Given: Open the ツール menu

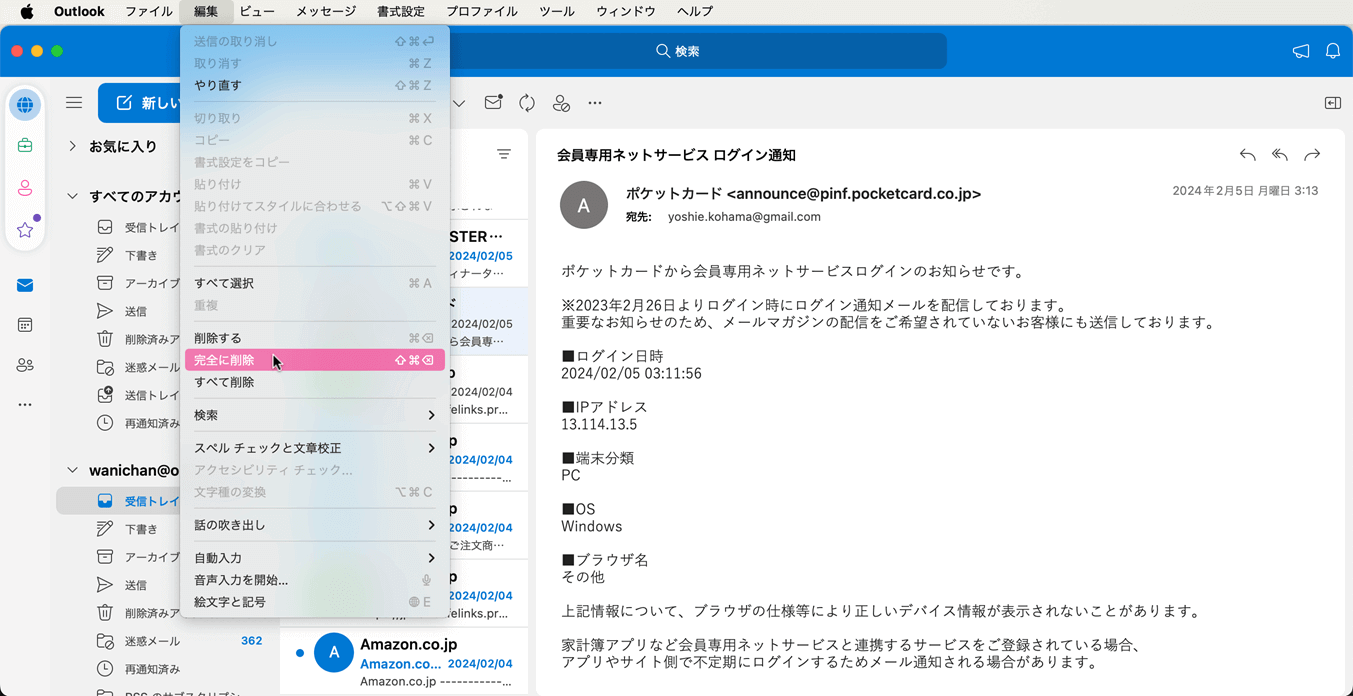Looking at the screenshot, I should pos(557,12).
